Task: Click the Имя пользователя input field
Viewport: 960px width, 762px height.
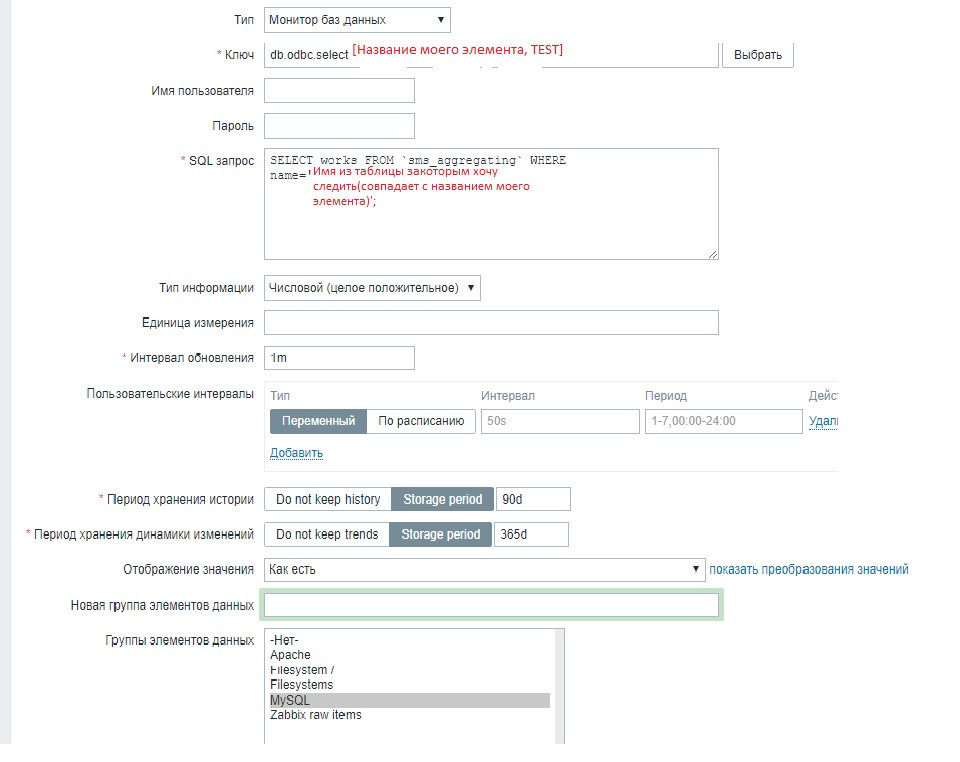Action: (339, 90)
